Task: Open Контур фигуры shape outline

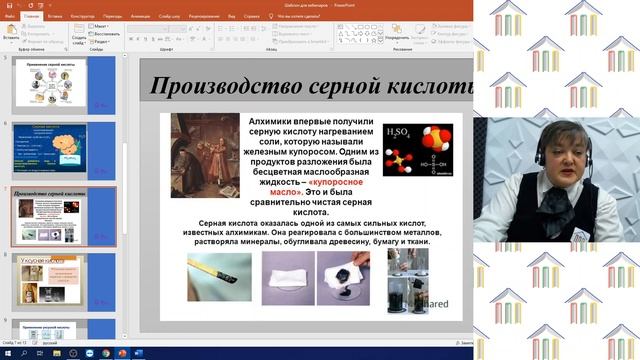Action: [449, 34]
